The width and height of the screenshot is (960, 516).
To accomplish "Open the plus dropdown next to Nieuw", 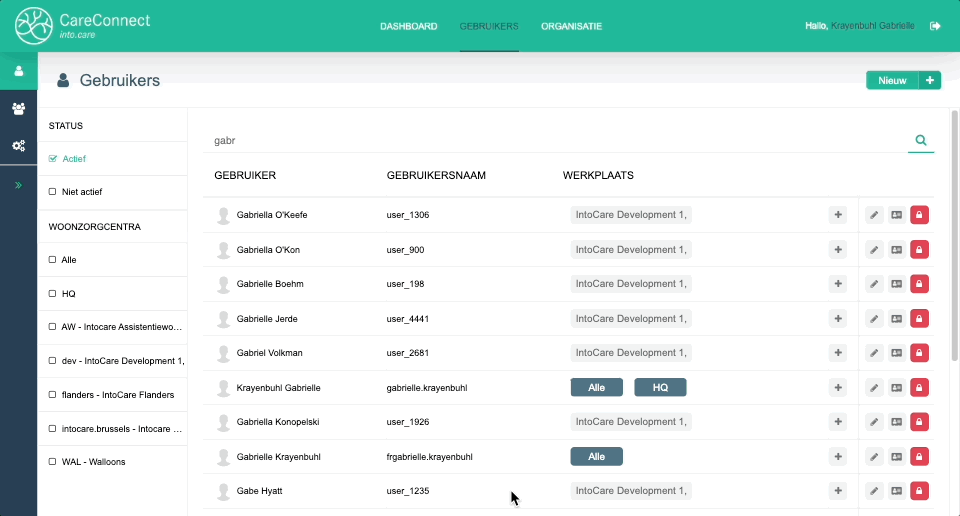I will point(930,80).
